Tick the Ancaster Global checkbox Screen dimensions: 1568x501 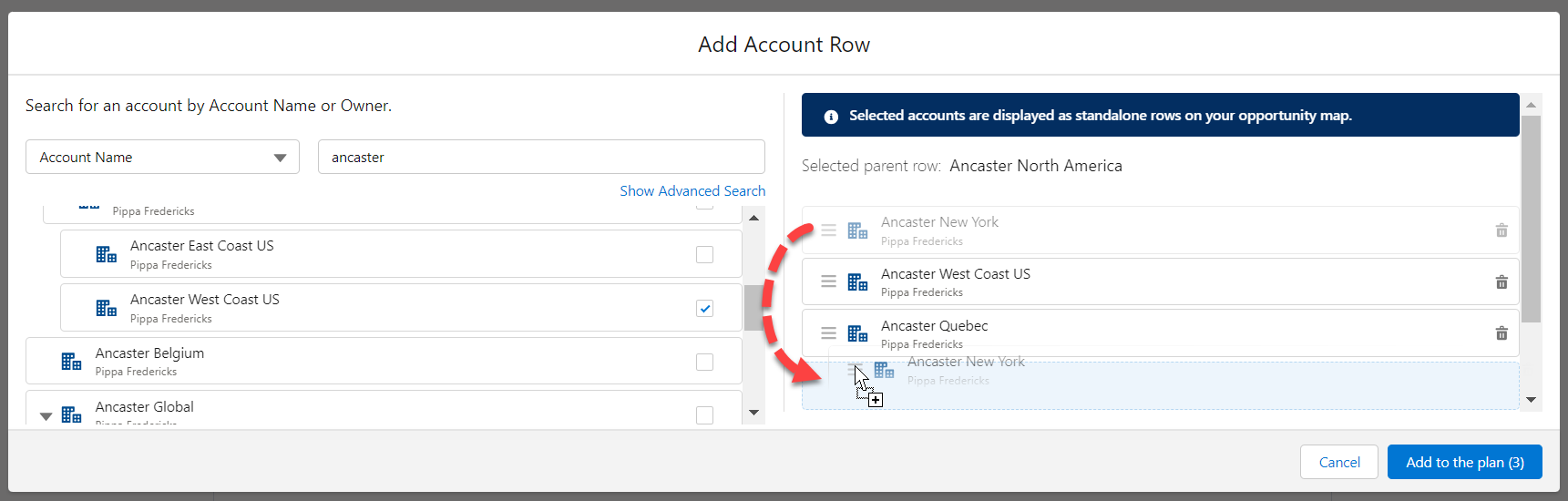tap(704, 415)
